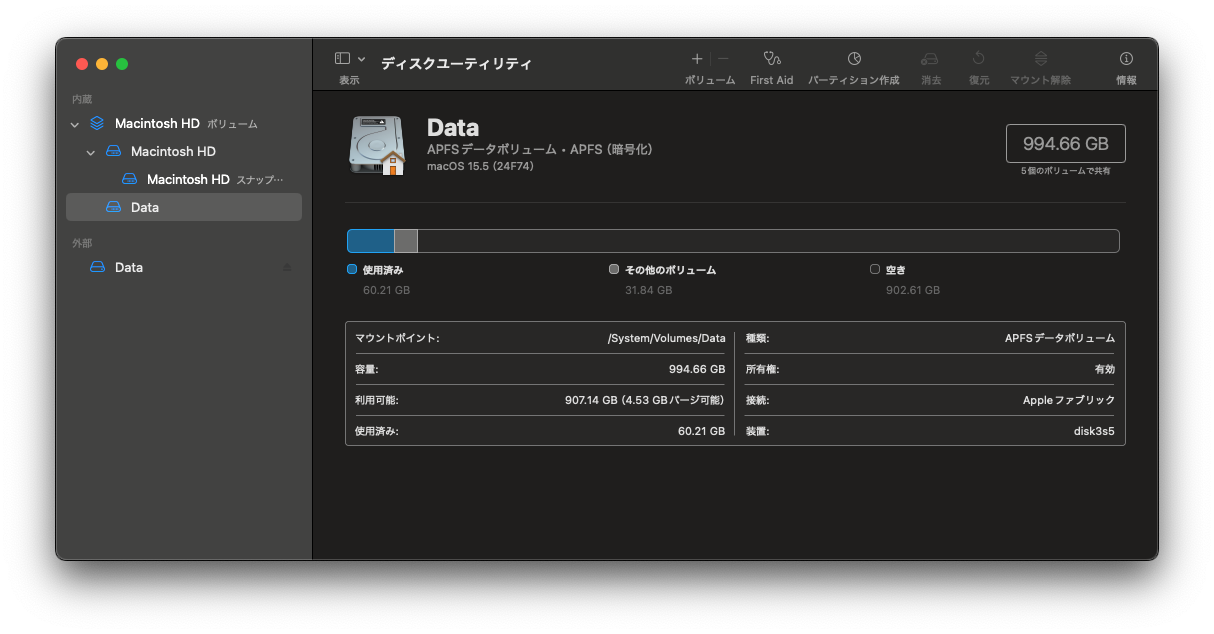Click the 内蔵 section header
Image resolution: width=1214 pixels, height=634 pixels.
pyautogui.click(x=82, y=99)
